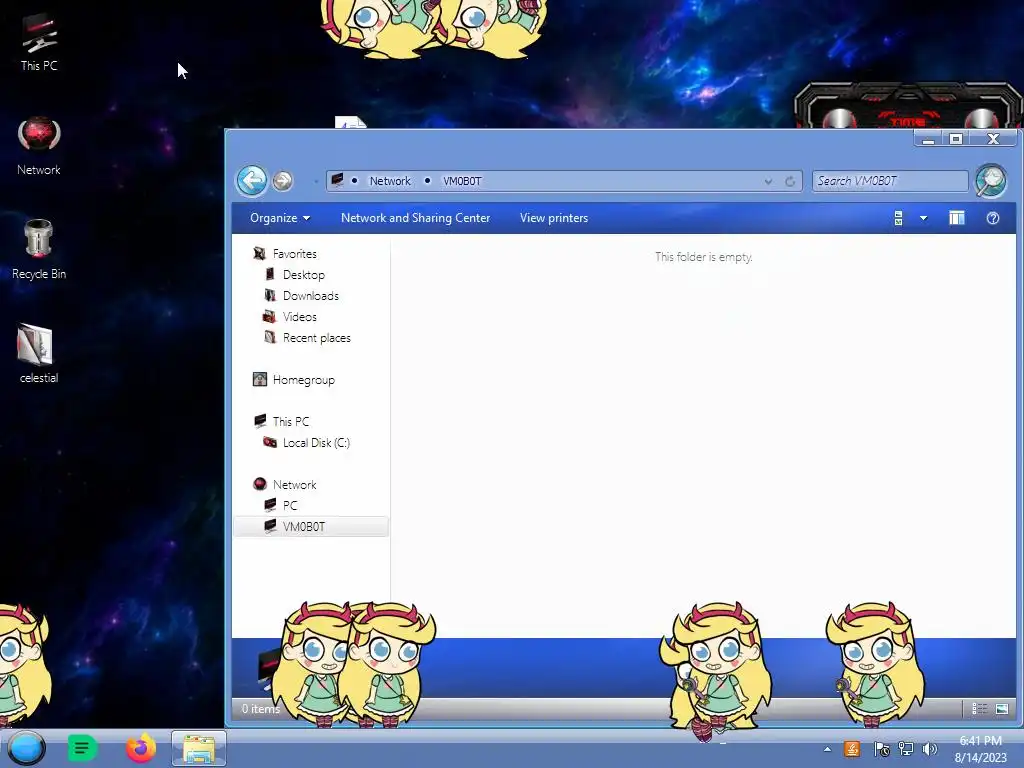Select Downloads under Favorites
The width and height of the screenshot is (1024, 768).
(x=311, y=296)
